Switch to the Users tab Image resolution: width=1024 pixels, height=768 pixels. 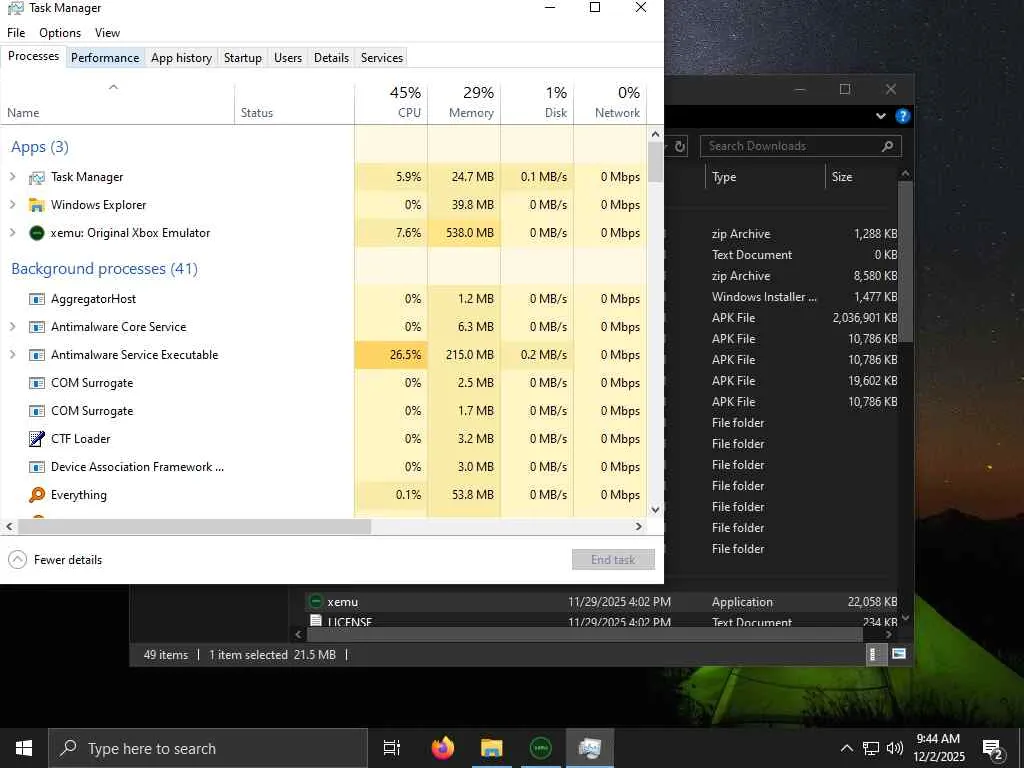pos(288,57)
